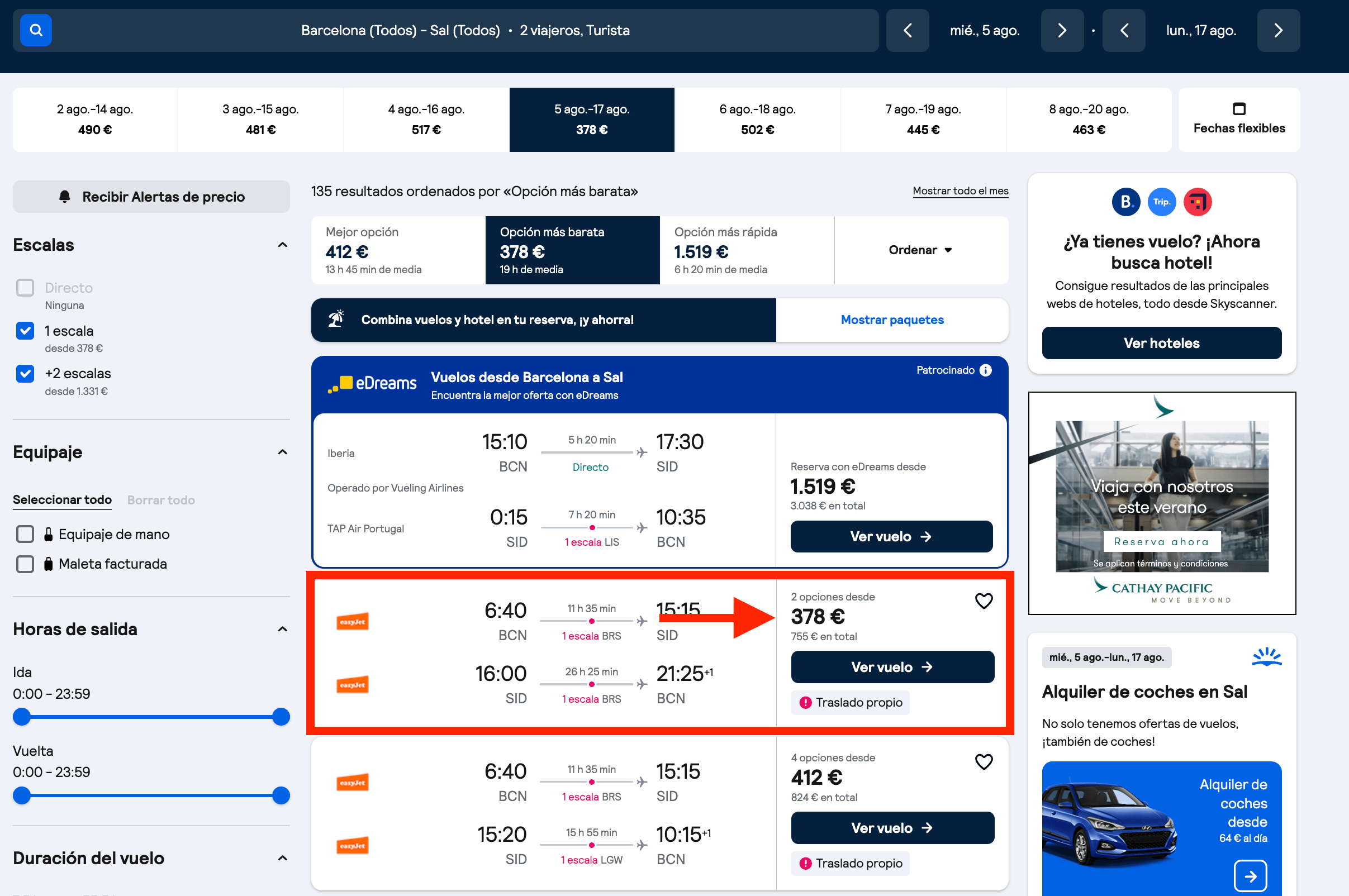Save the 378 € flight with heart icon
1349x896 pixels.
[x=983, y=601]
